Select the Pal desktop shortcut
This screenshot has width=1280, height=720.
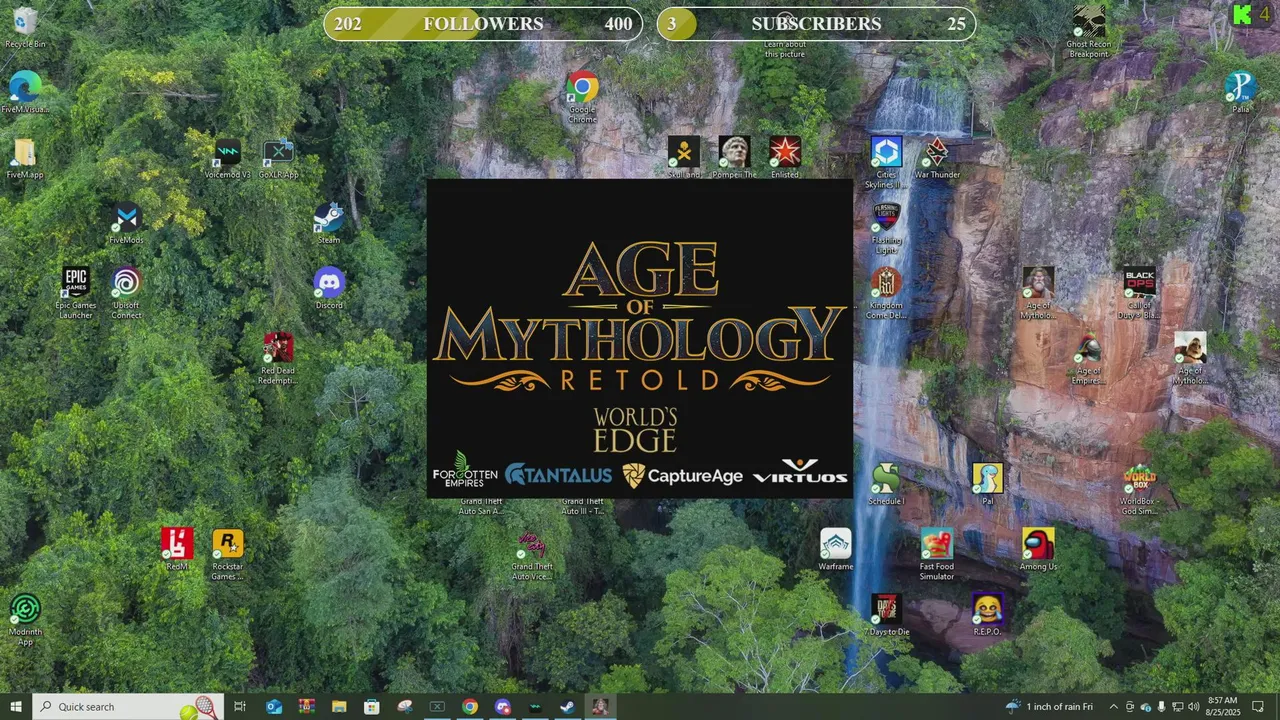(987, 484)
